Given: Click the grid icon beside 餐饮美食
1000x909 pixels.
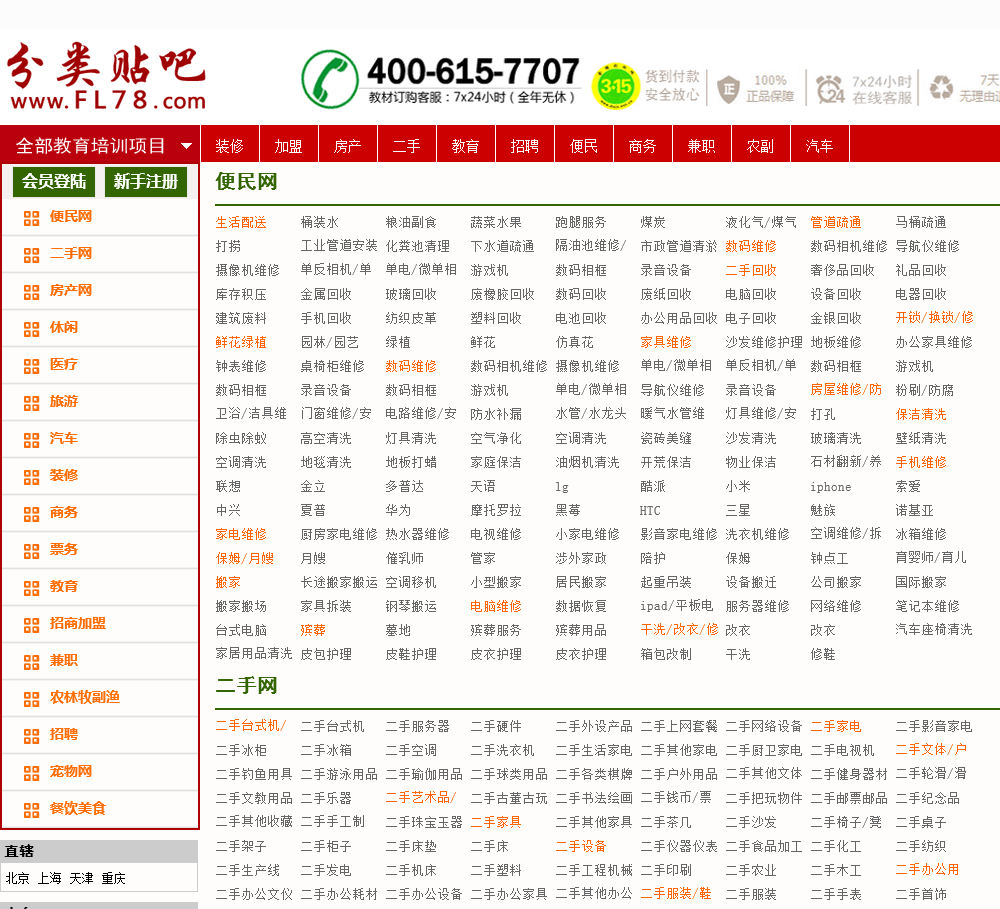Looking at the screenshot, I should (x=31, y=810).
